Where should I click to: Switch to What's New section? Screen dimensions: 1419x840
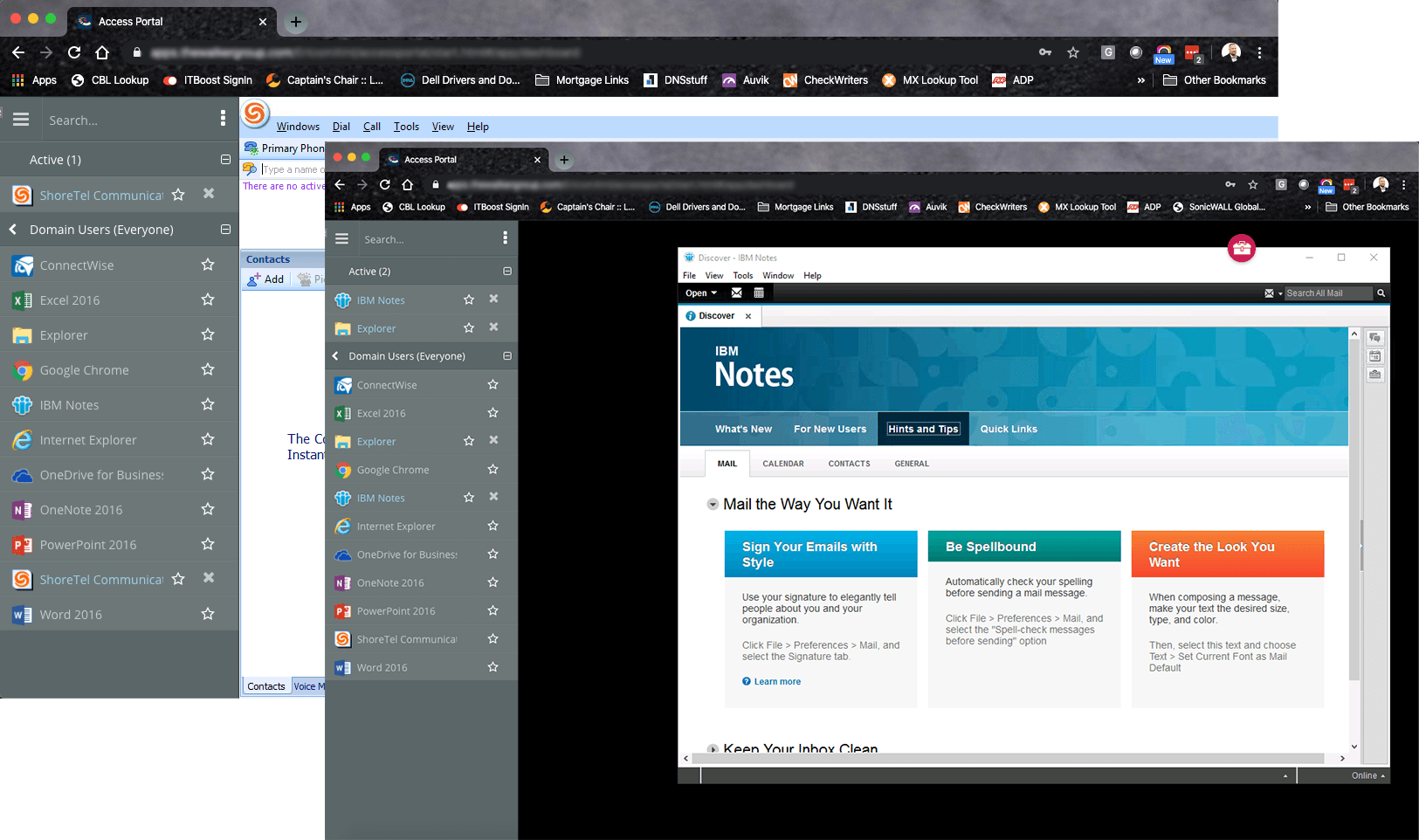pyautogui.click(x=743, y=429)
